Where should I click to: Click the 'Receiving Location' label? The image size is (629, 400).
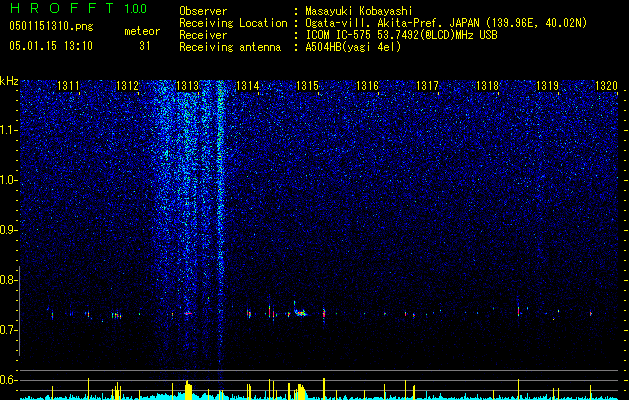click(233, 23)
